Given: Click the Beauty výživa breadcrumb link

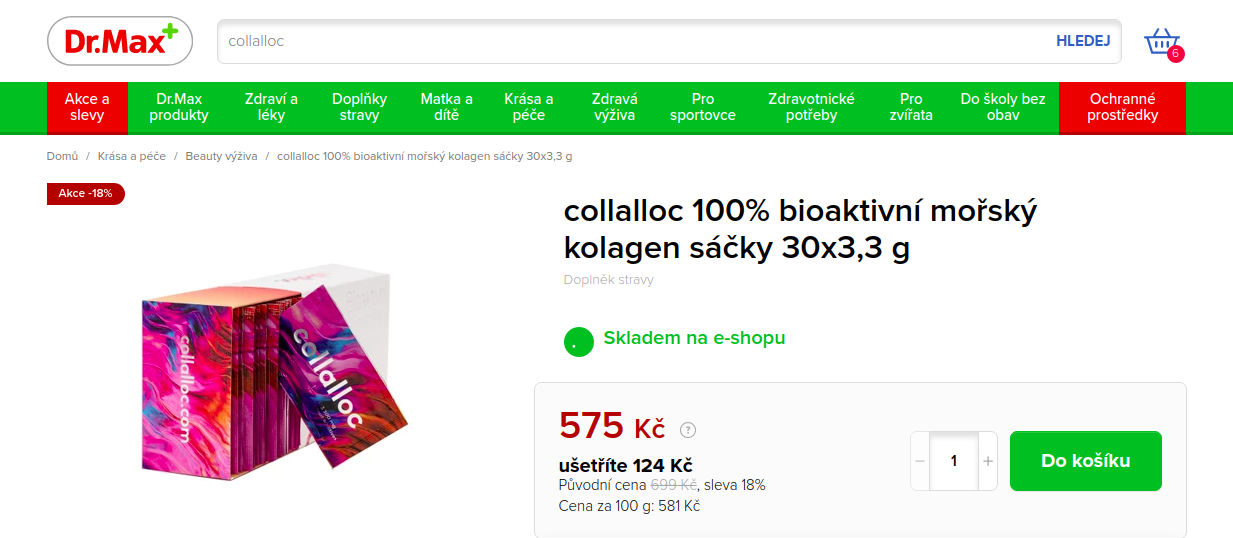Looking at the screenshot, I should [x=221, y=156].
